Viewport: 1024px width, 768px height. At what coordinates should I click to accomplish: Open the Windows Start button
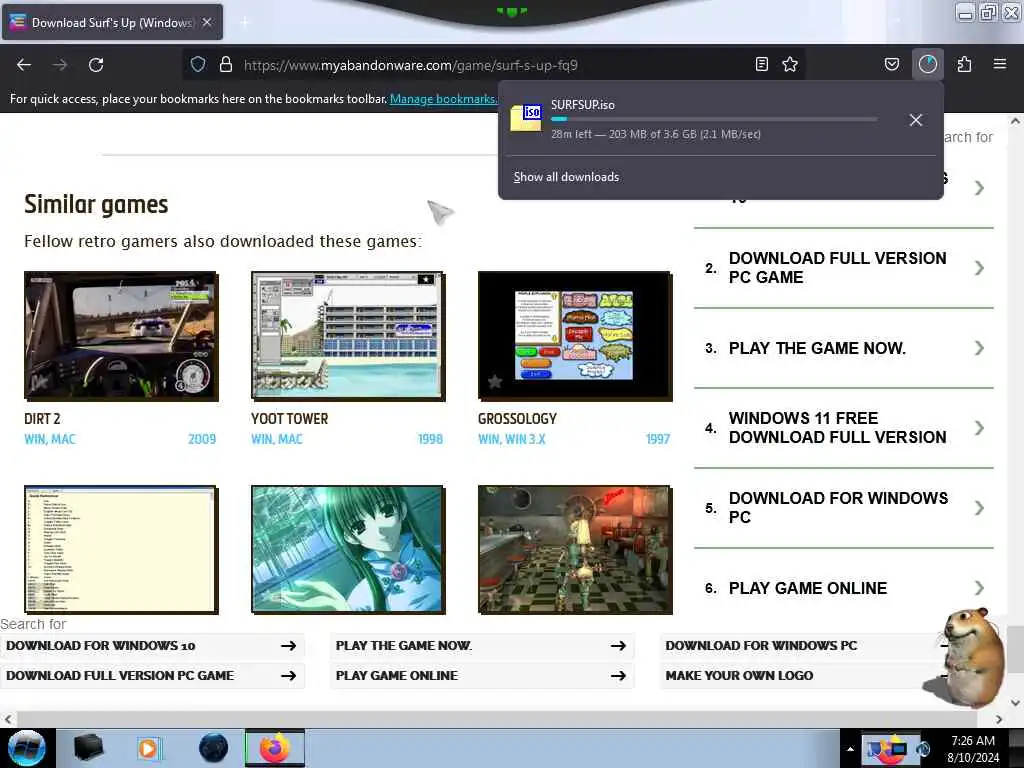pos(27,748)
